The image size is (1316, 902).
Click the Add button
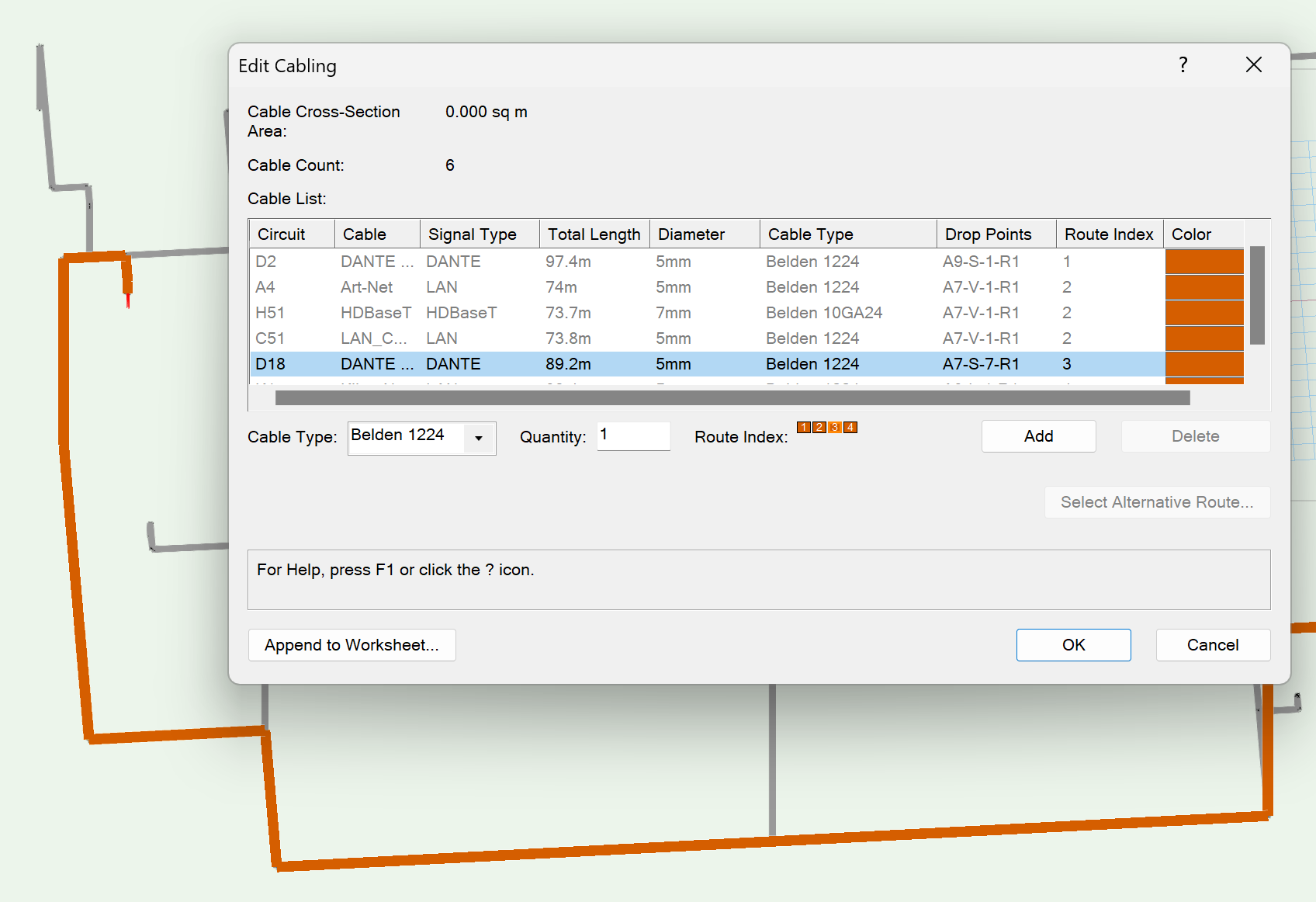pyautogui.click(x=1038, y=436)
